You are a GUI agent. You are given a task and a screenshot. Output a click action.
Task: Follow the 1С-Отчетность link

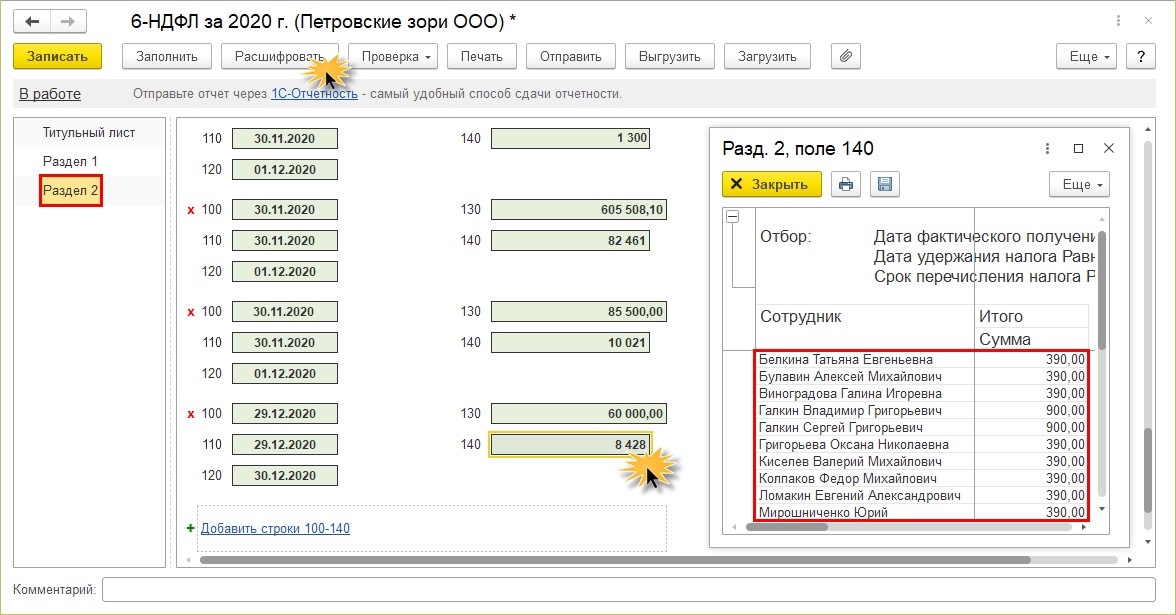coord(314,94)
